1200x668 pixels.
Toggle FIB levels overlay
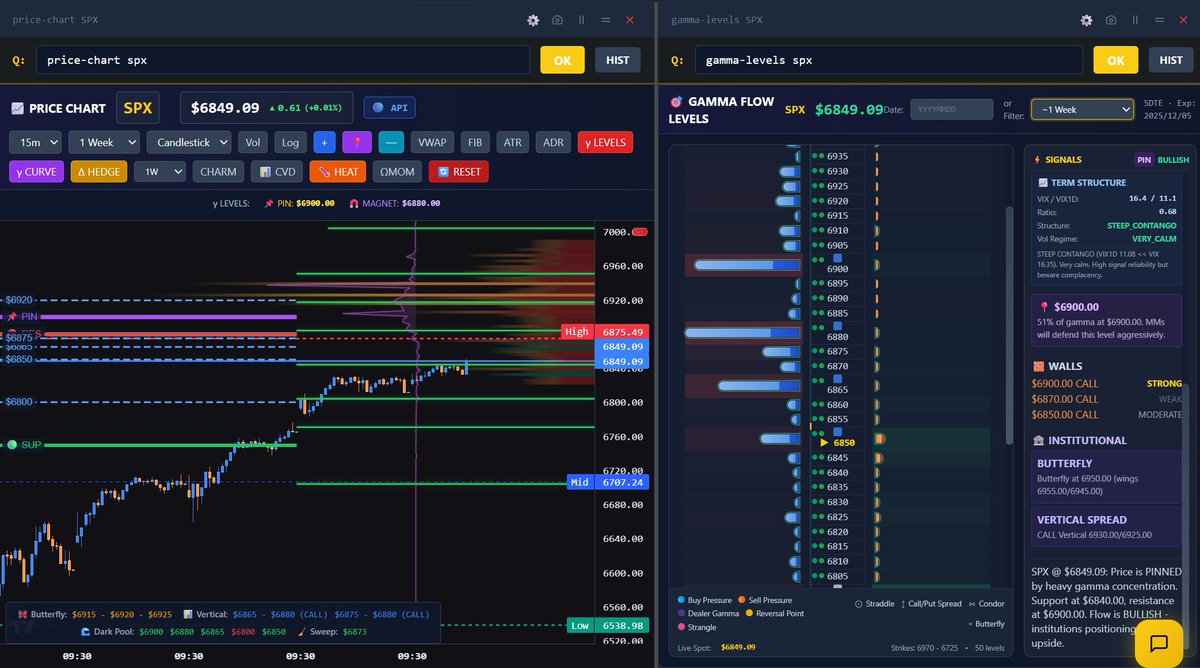(x=475, y=143)
